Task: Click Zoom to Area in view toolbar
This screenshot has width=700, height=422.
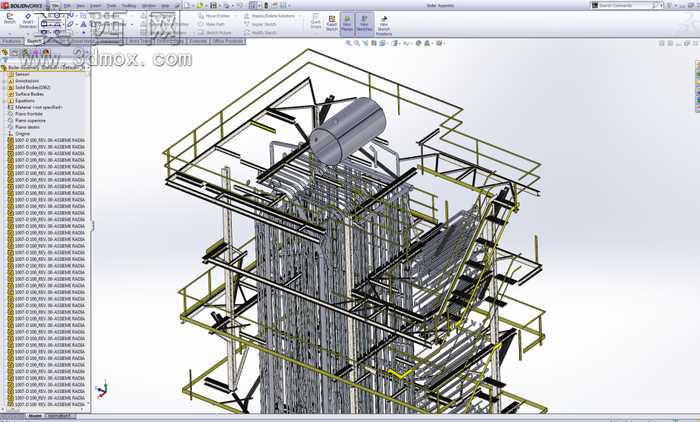Action: click(357, 43)
